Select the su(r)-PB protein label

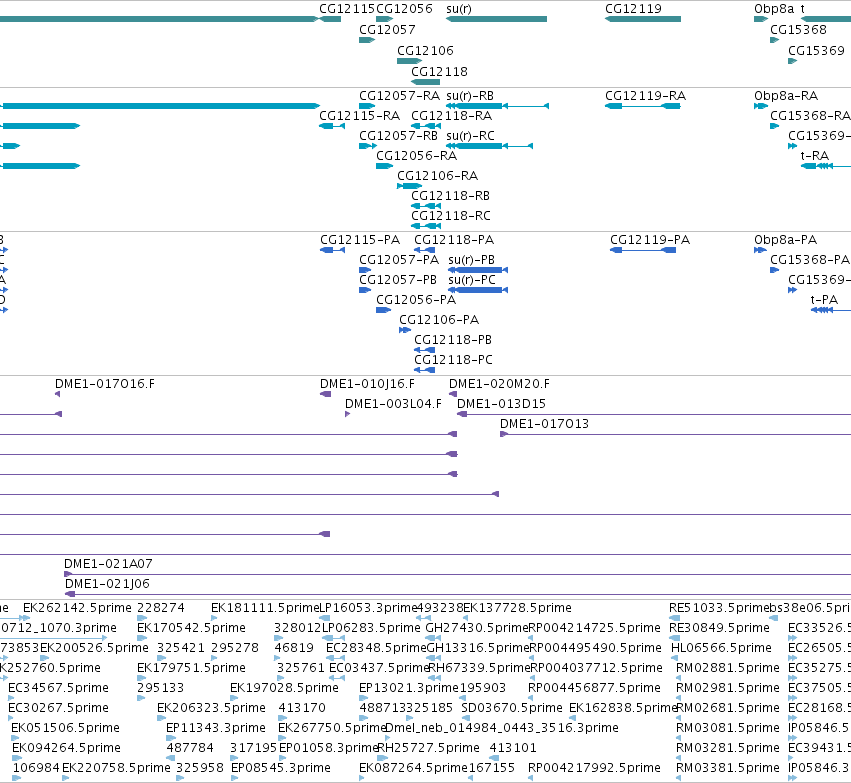pos(472,260)
